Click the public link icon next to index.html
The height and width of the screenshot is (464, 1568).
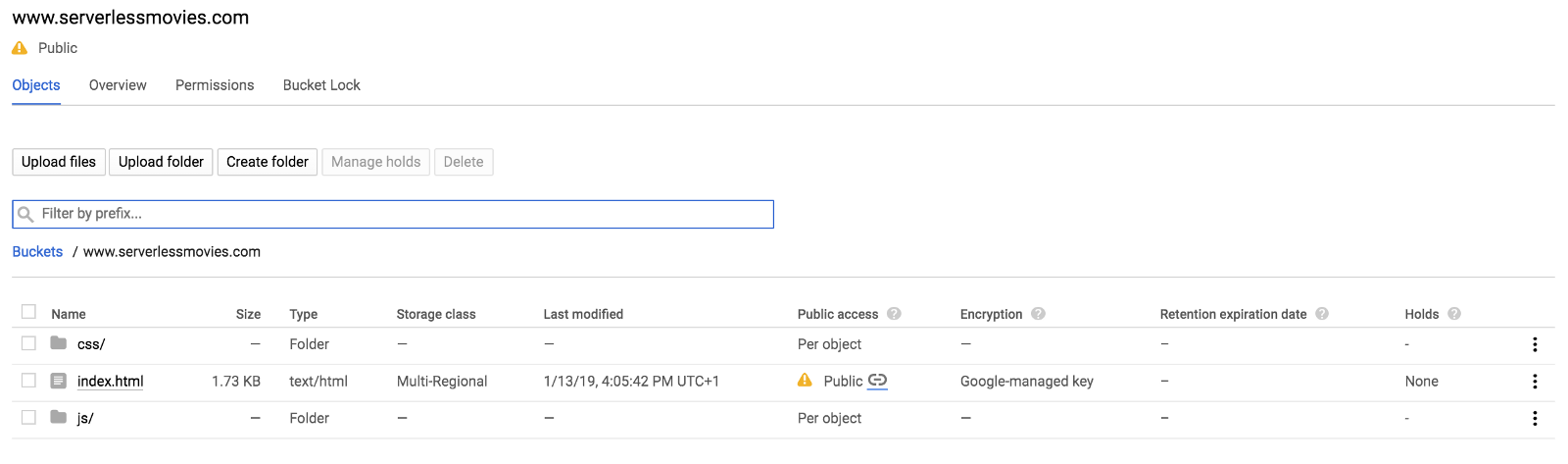click(877, 381)
